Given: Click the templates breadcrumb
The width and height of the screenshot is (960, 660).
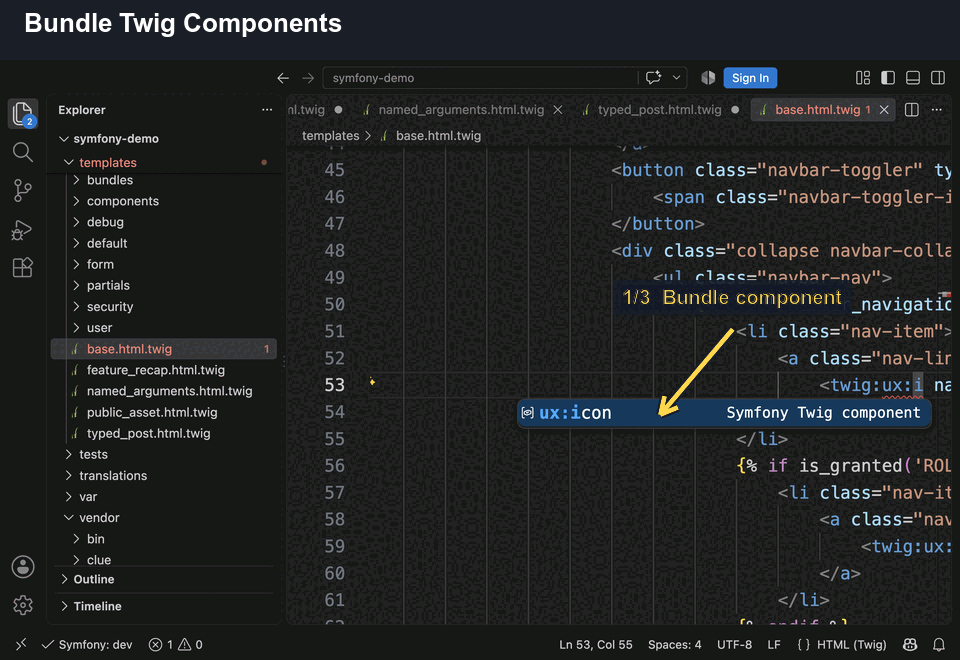Looking at the screenshot, I should [331, 136].
